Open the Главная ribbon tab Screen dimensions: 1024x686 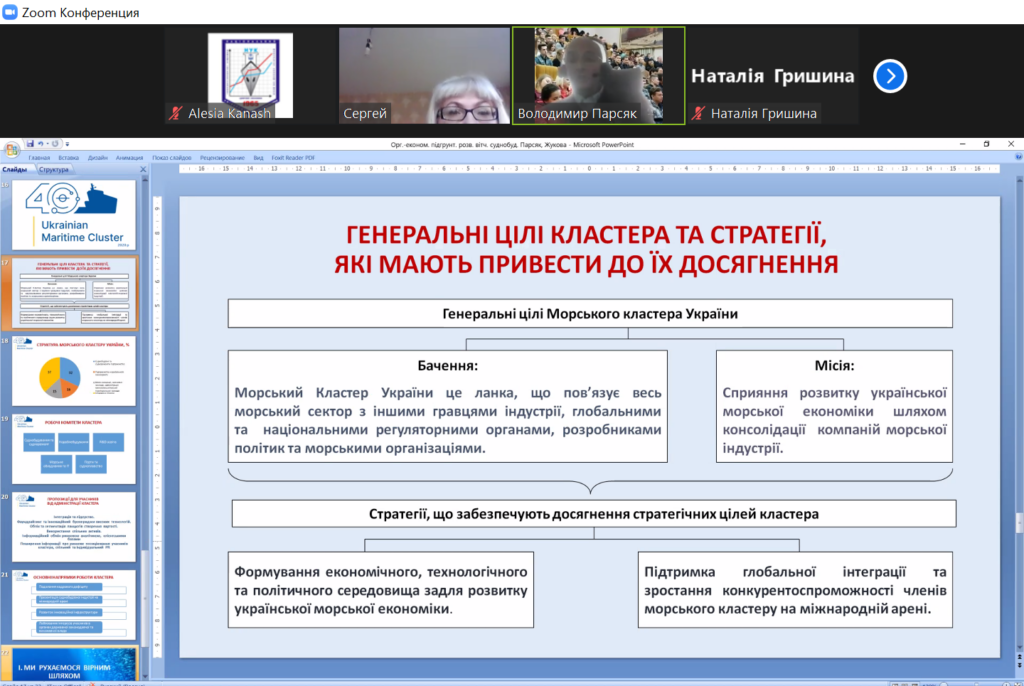(x=39, y=158)
